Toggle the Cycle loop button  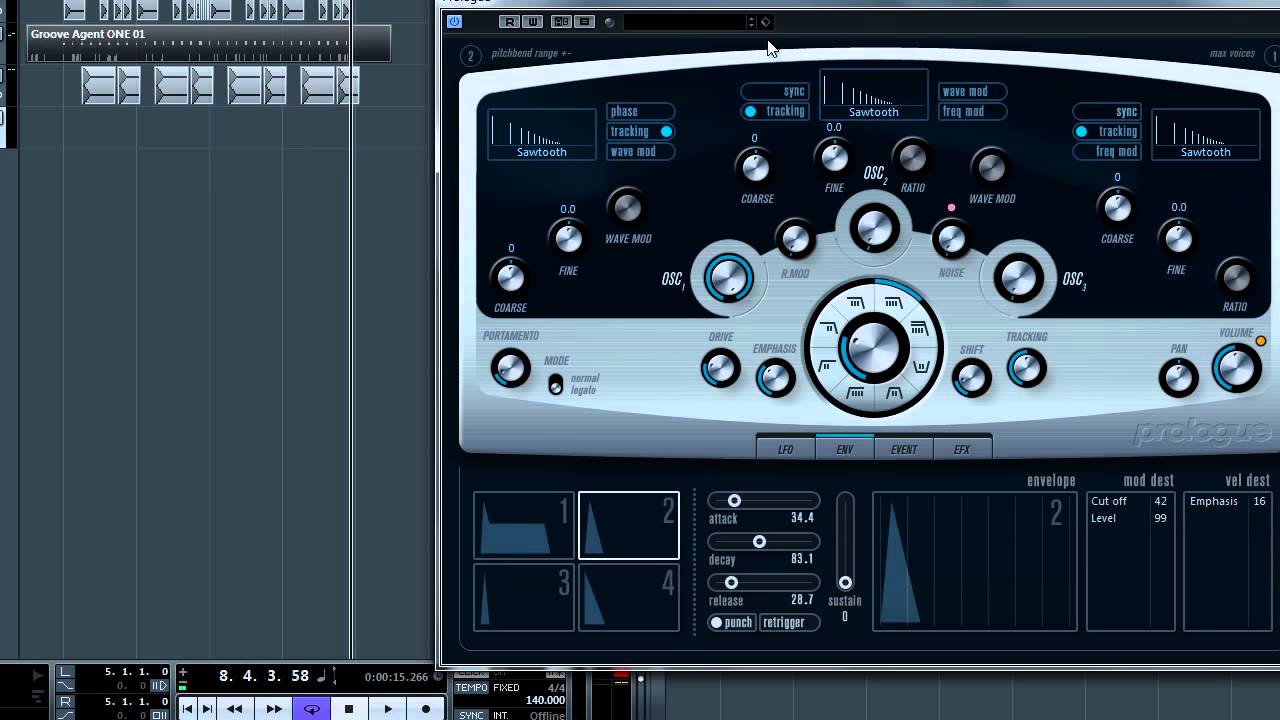point(312,709)
